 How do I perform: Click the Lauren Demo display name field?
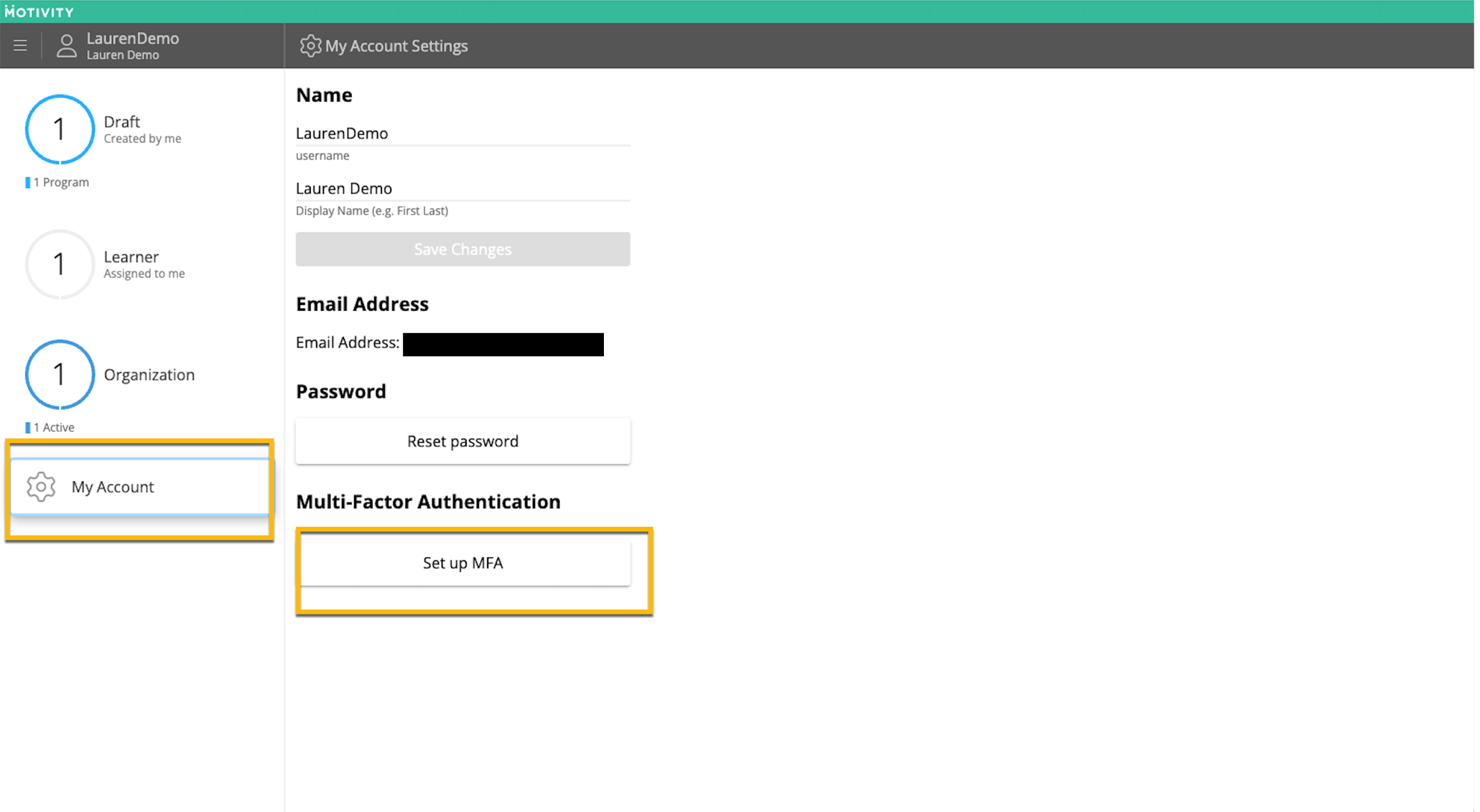[x=462, y=188]
